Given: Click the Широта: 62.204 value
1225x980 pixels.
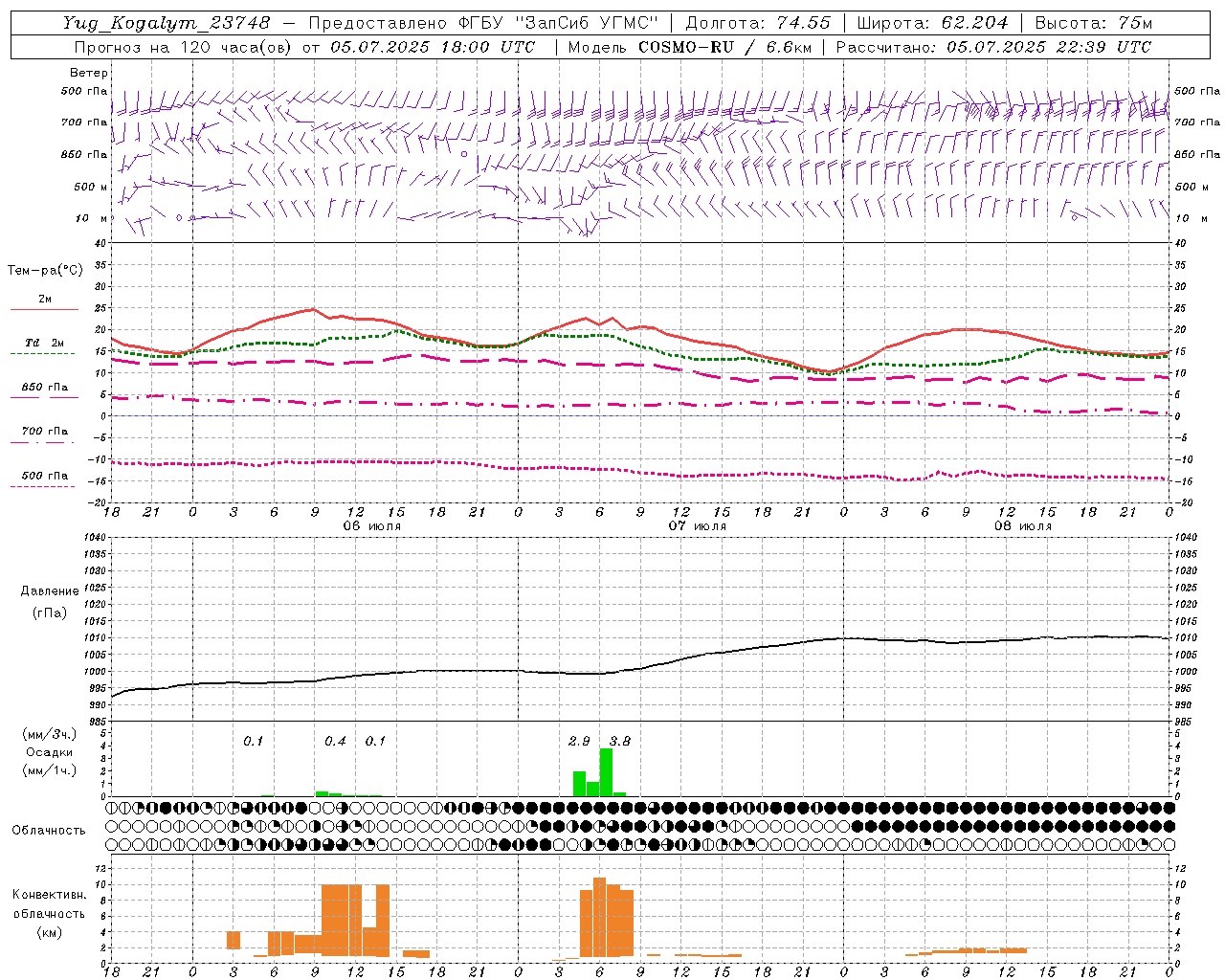Looking at the screenshot, I should click(932, 23).
